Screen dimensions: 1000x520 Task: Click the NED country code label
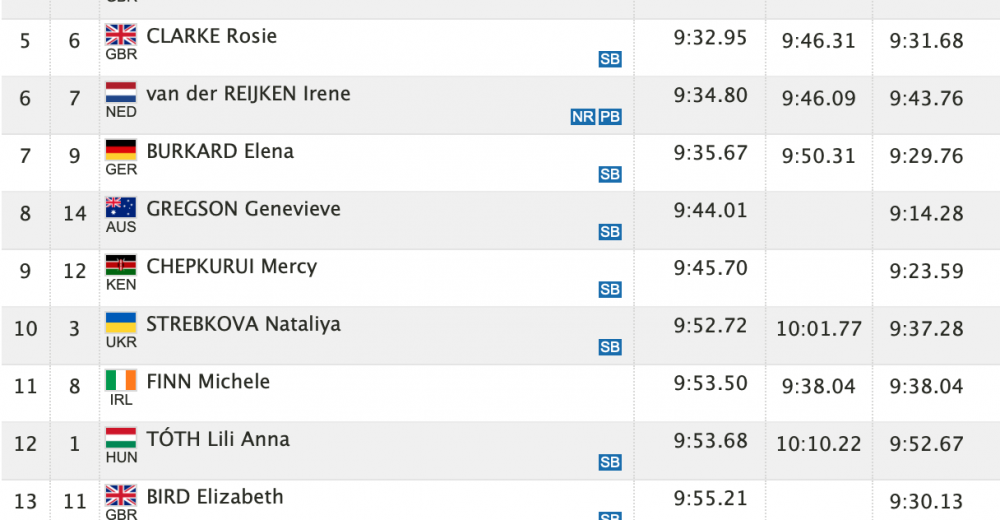click(121, 112)
